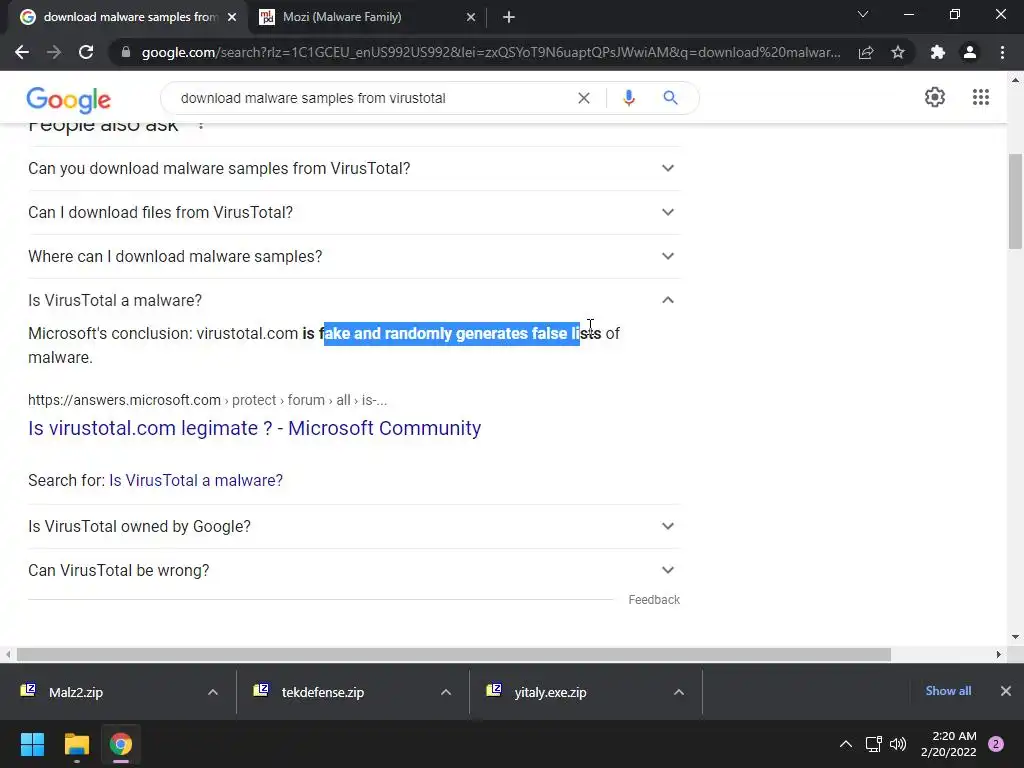1024x768 pixels.
Task: Click the blue search magnifier
Action: [670, 98]
